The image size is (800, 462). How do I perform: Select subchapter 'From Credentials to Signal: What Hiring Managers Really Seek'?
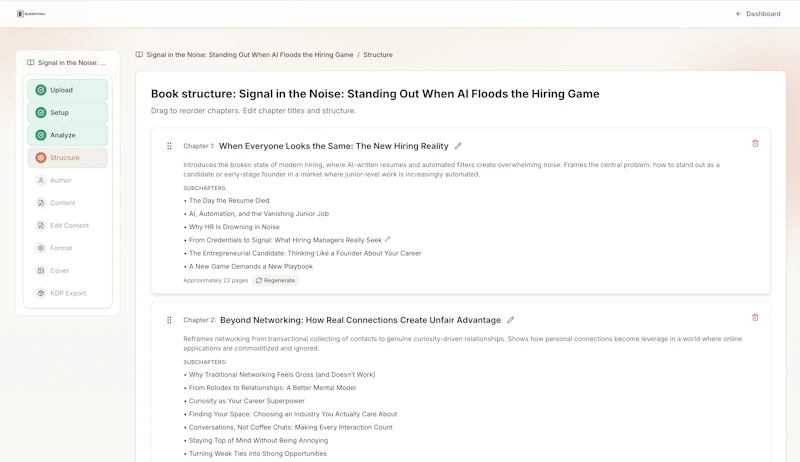(285, 240)
